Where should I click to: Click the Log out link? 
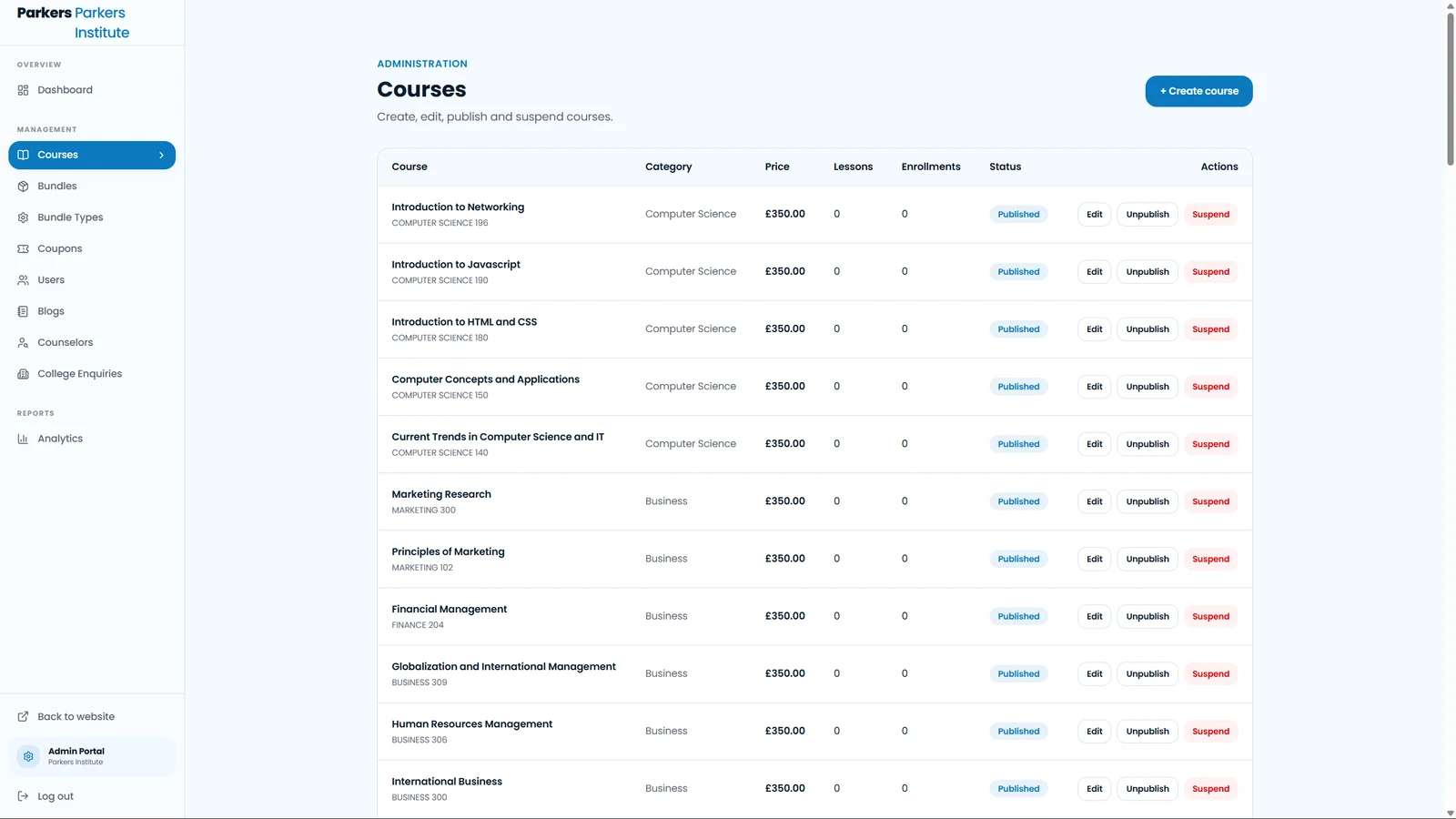92,796
